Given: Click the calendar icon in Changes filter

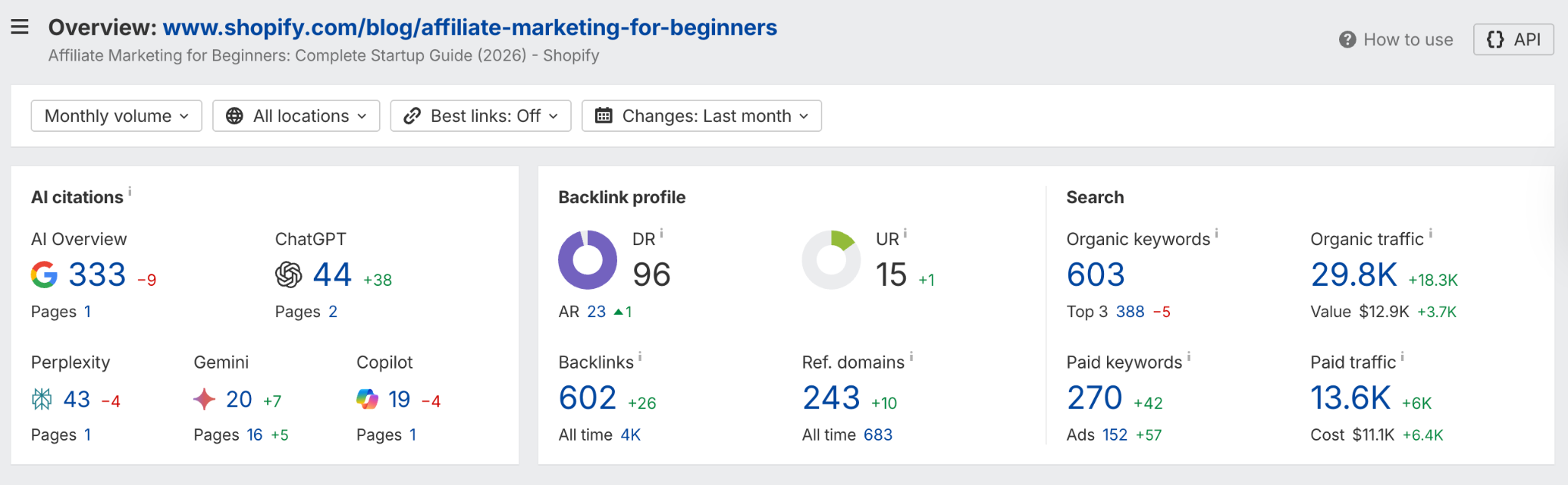Looking at the screenshot, I should click(x=603, y=116).
